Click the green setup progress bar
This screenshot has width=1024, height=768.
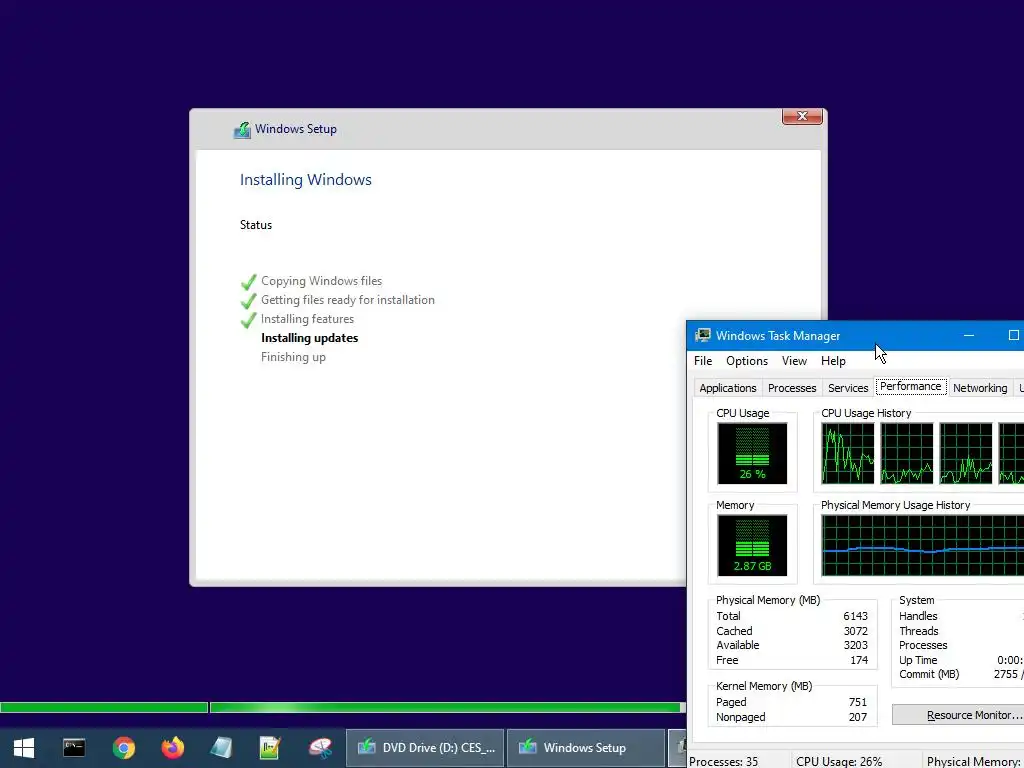tap(342, 707)
